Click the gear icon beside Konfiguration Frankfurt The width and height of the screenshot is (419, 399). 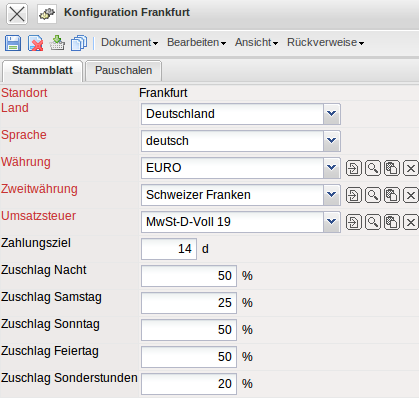coord(47,14)
